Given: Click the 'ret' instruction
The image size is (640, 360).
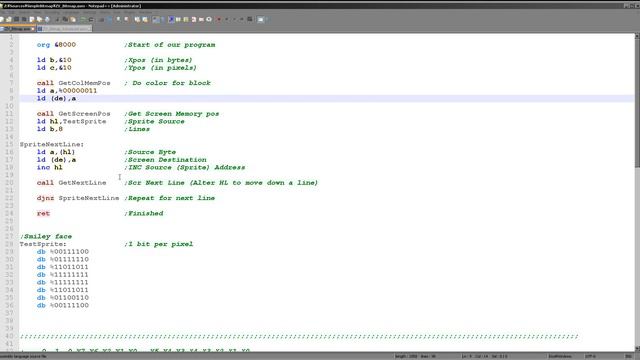Looking at the screenshot, I should pyautogui.click(x=43, y=213).
